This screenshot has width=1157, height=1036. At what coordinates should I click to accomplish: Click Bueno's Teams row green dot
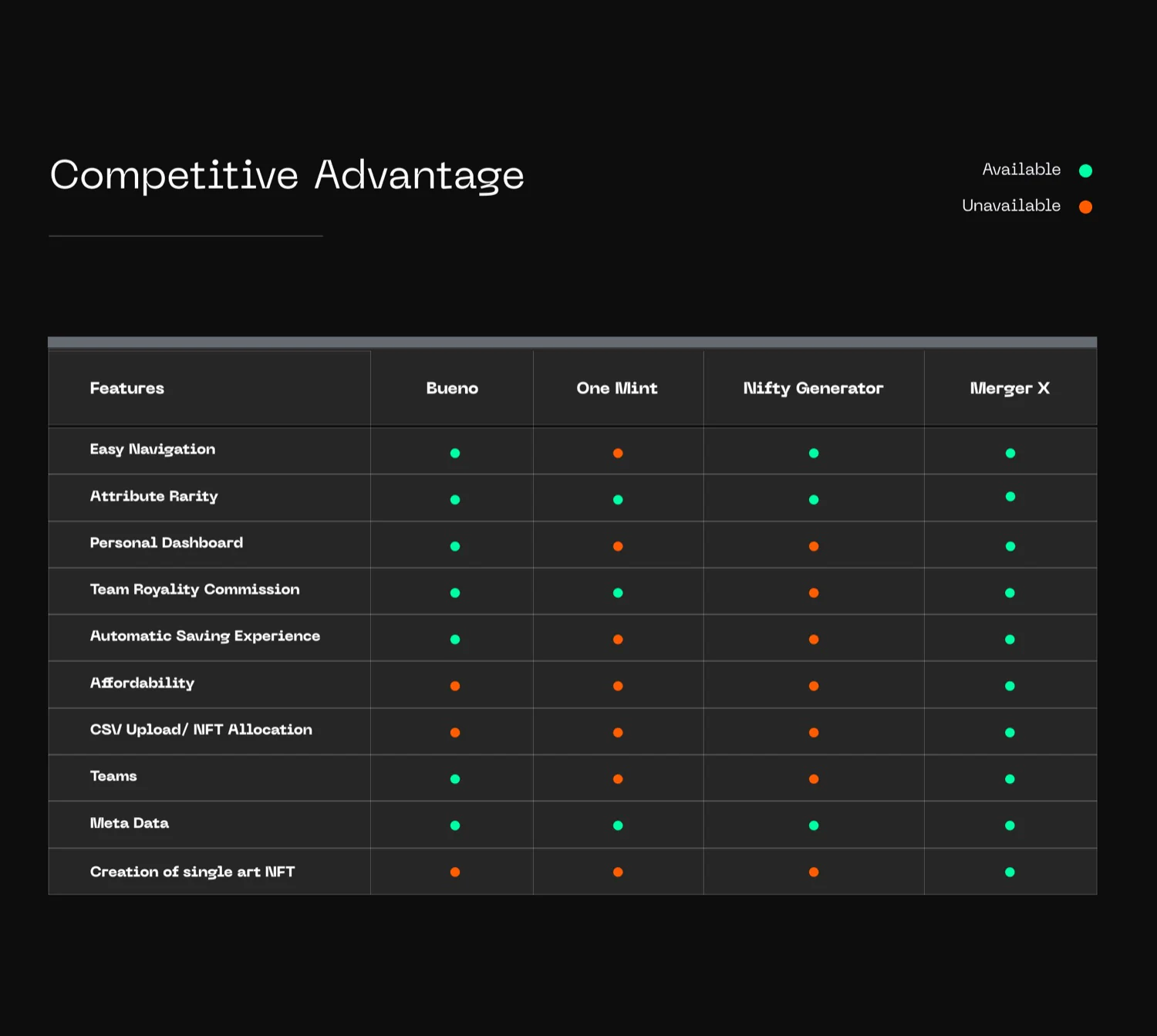tap(455, 779)
